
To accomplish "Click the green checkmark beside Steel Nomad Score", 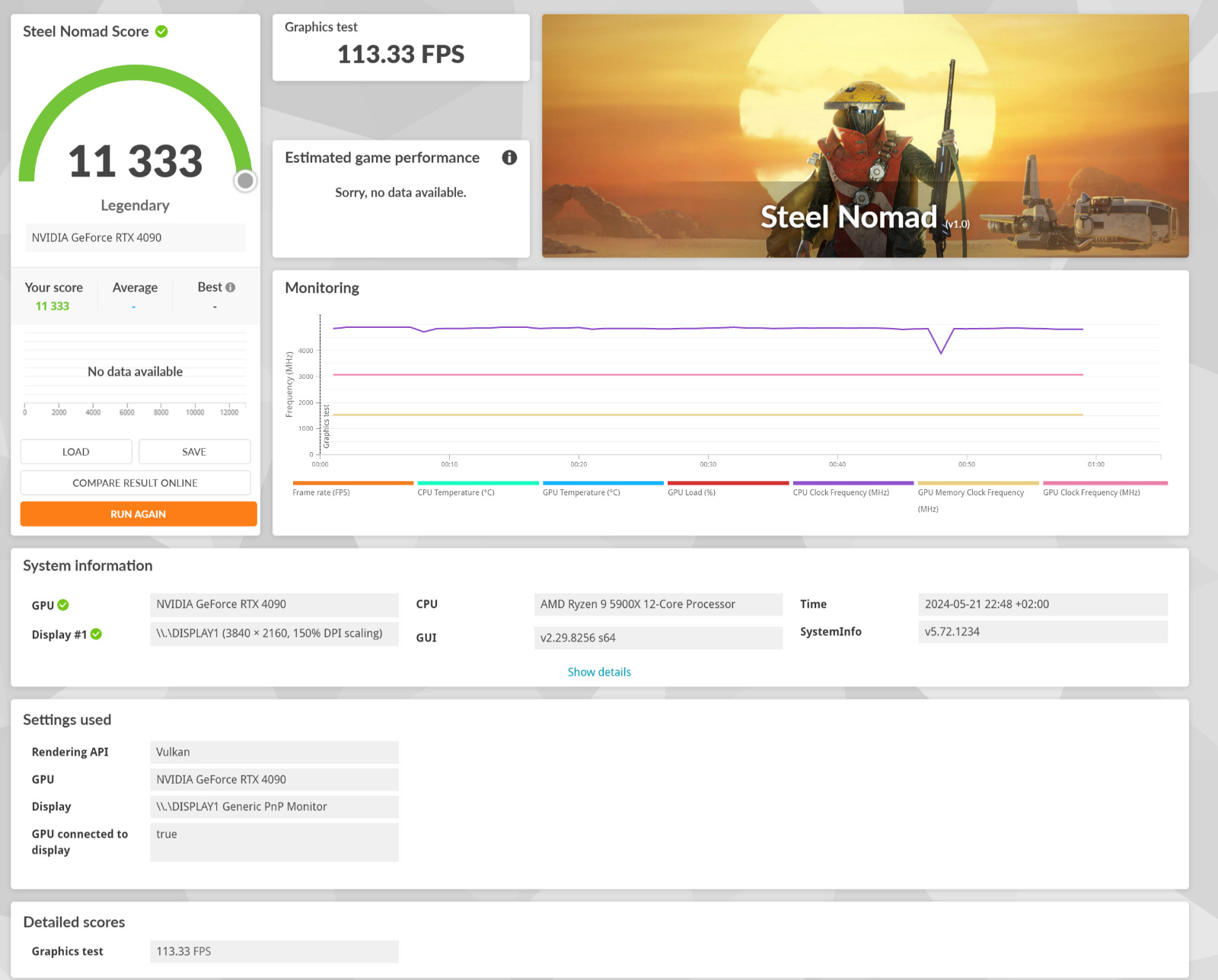I will click(161, 31).
